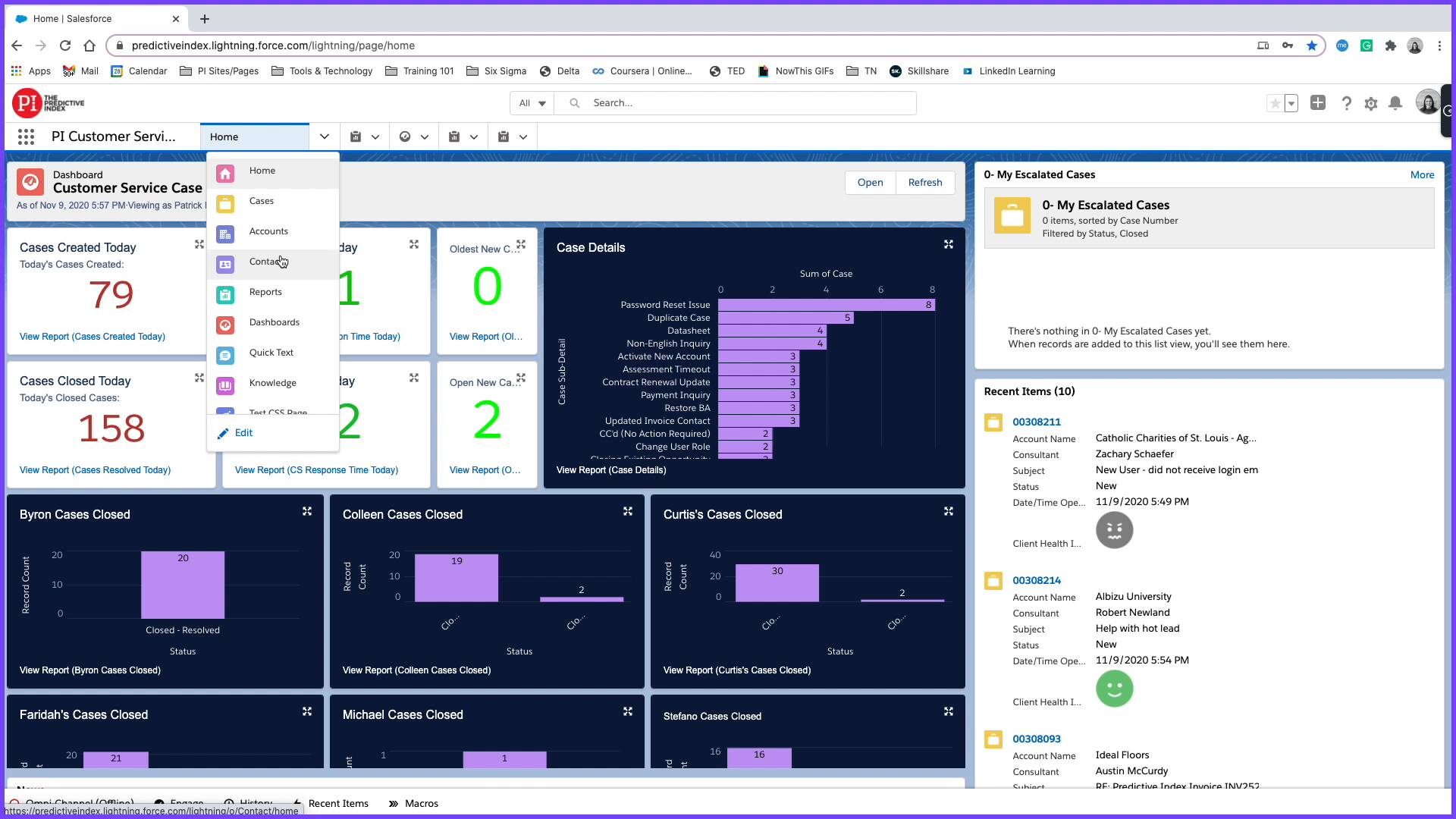Image resolution: width=1456 pixels, height=819 pixels.
Task: Open Global Actions plus icon
Action: [x=1318, y=103]
